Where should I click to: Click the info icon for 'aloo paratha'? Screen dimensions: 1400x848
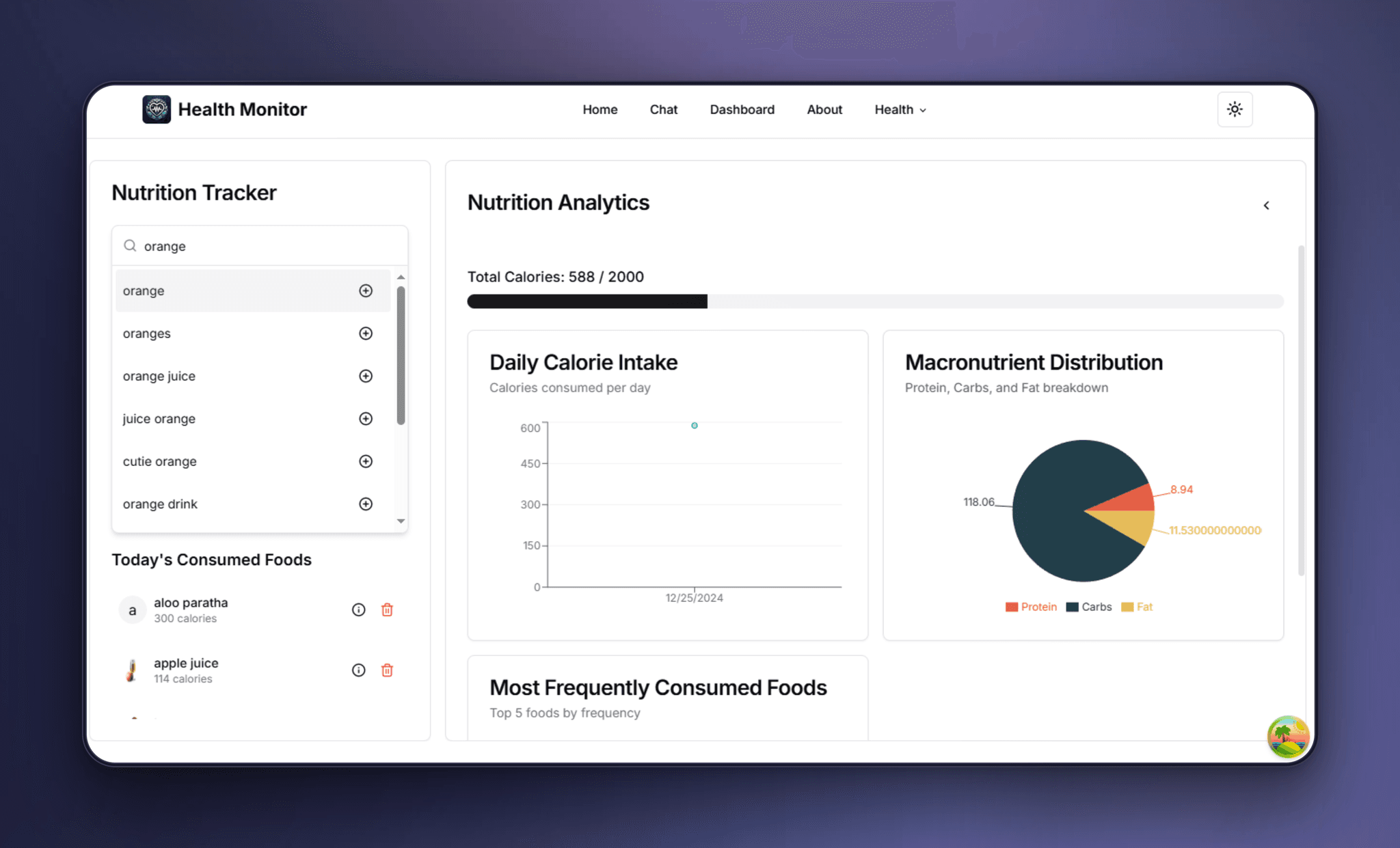(358, 610)
